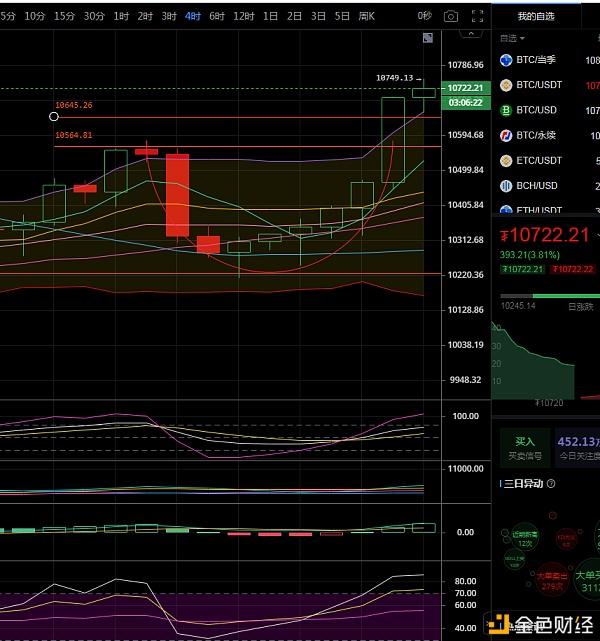Click the BTC/USDT exchange icon
The width and height of the screenshot is (600, 641).
[506, 85]
